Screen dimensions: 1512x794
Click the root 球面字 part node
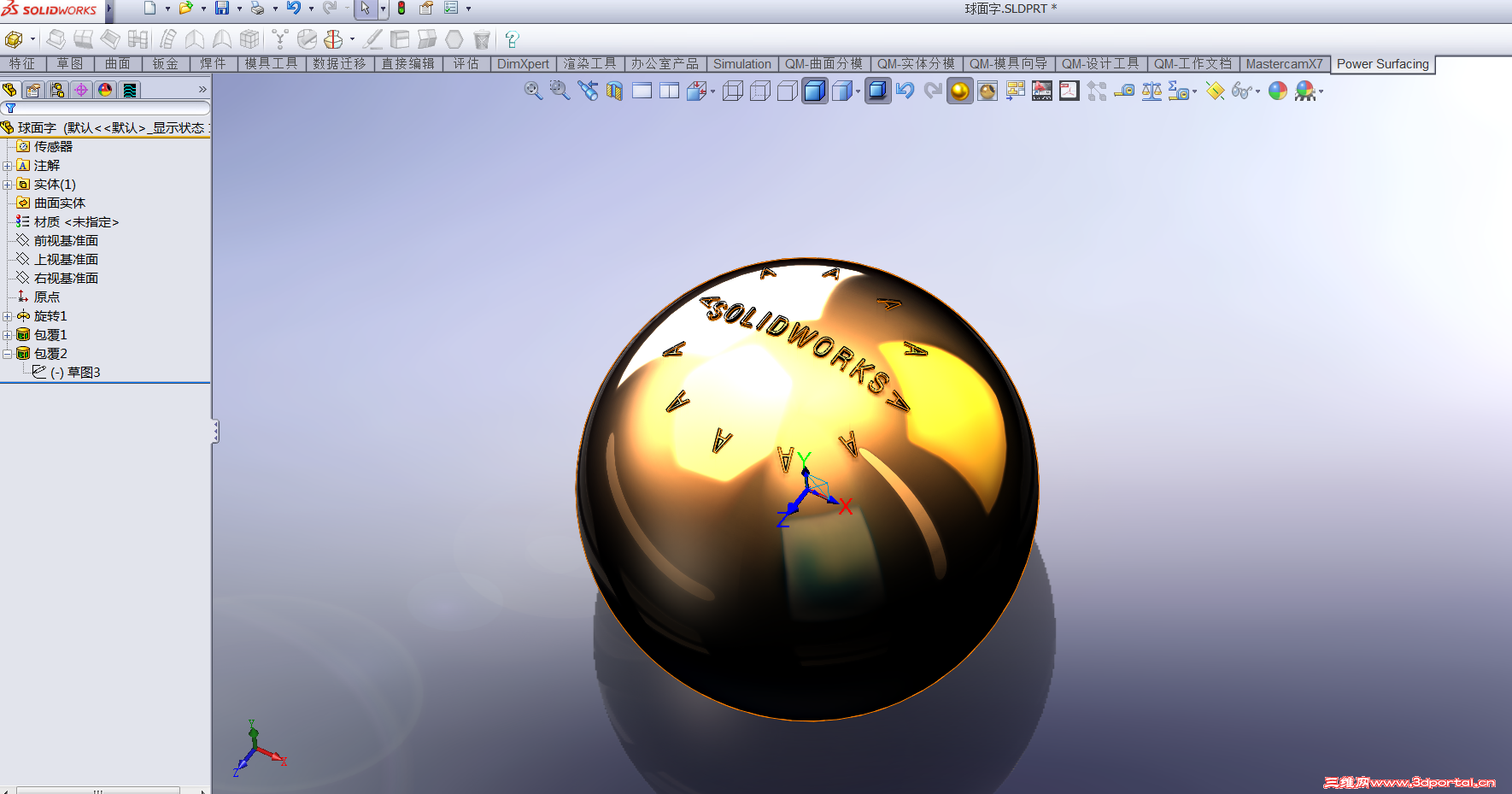[x=104, y=128]
